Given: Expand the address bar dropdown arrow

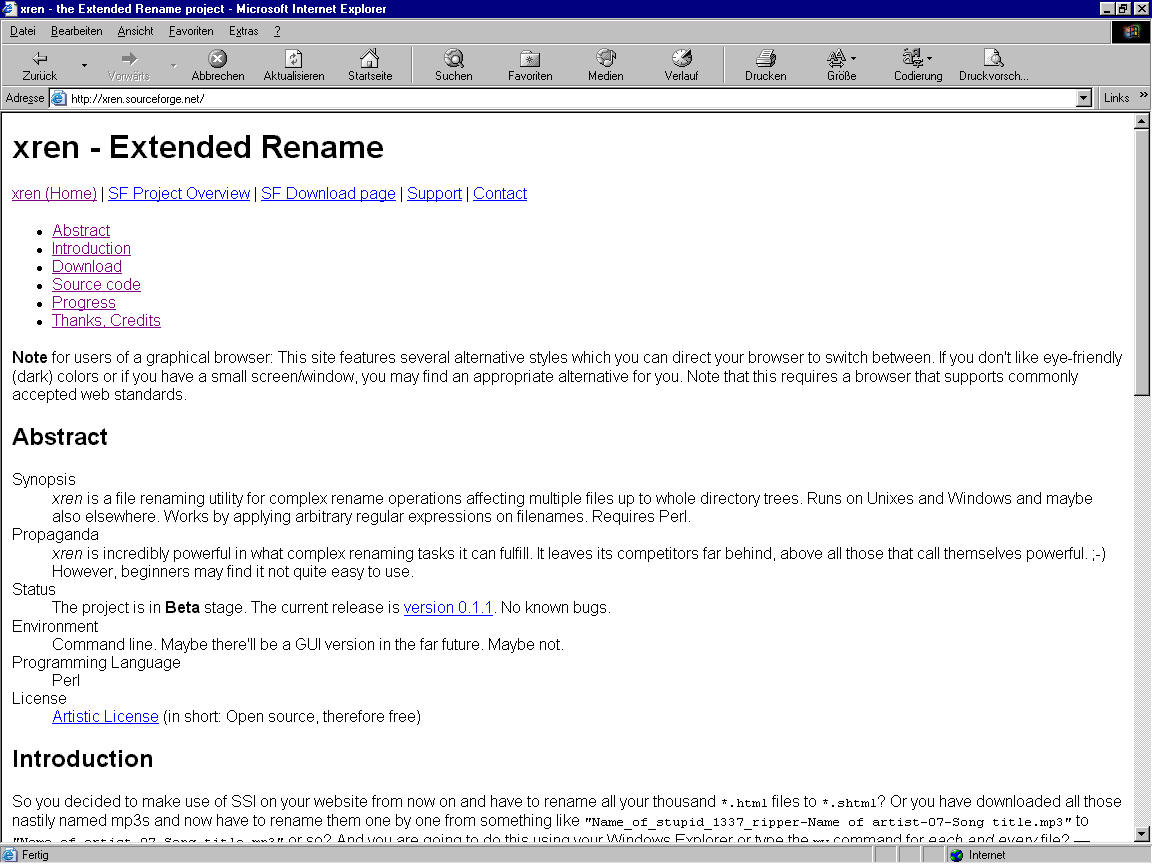Looking at the screenshot, I should click(1083, 98).
